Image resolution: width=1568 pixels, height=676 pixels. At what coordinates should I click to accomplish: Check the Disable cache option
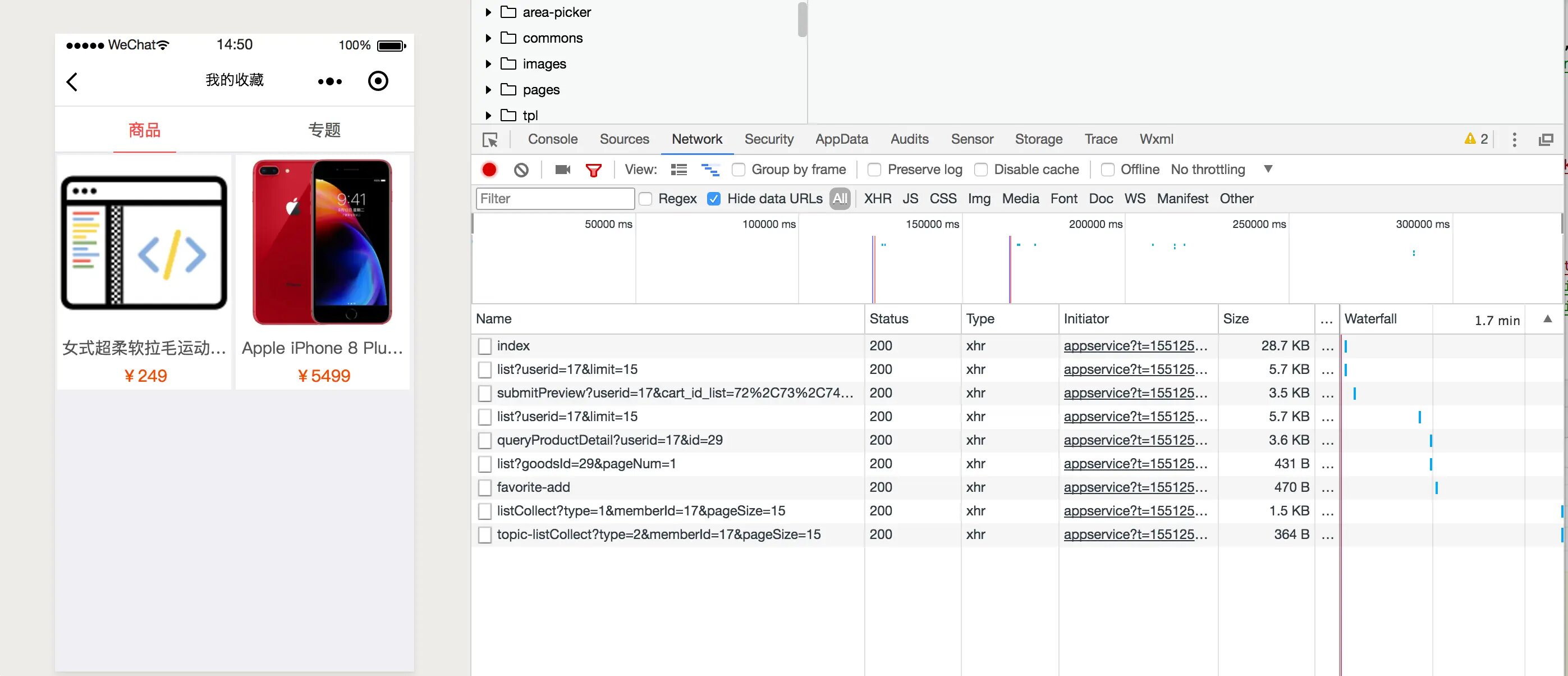[980, 170]
